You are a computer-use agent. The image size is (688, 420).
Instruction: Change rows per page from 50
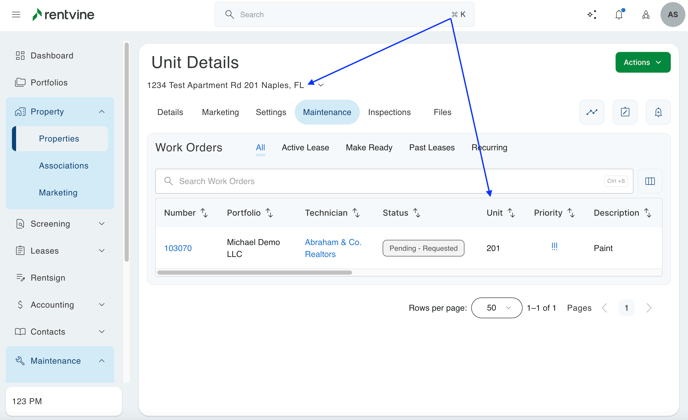[x=496, y=308]
